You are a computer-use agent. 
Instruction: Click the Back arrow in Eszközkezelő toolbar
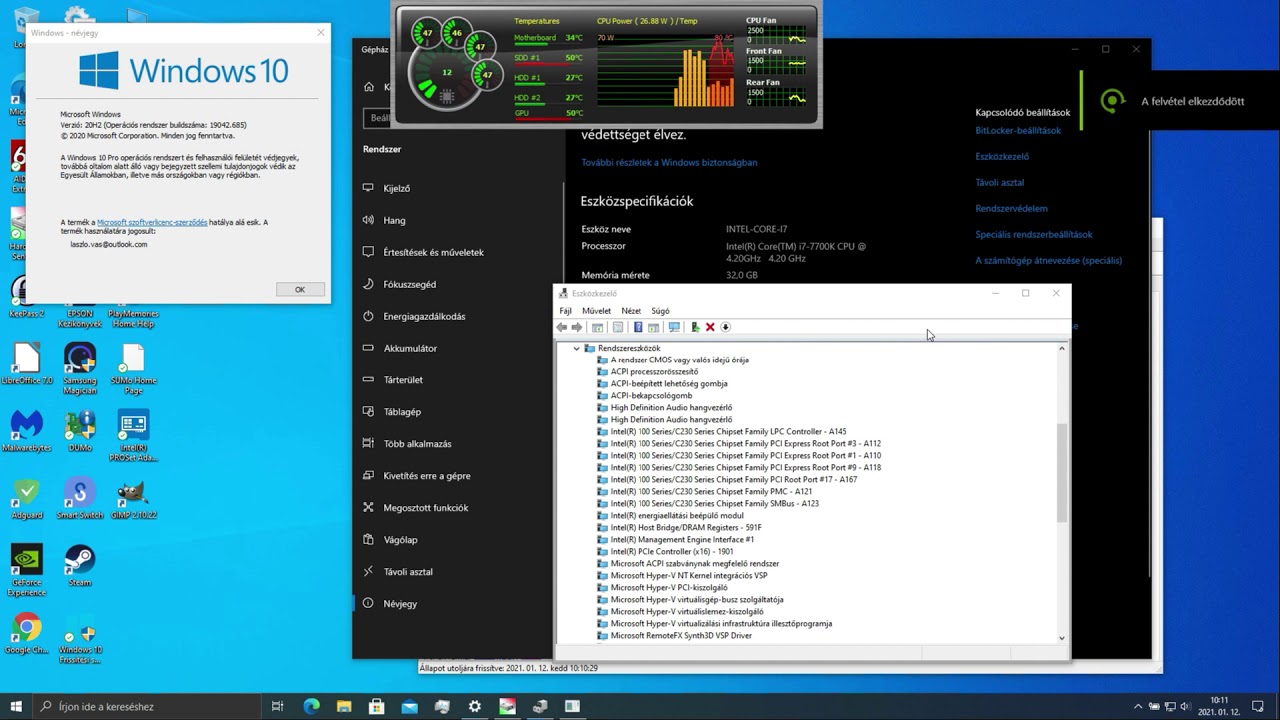click(x=562, y=327)
